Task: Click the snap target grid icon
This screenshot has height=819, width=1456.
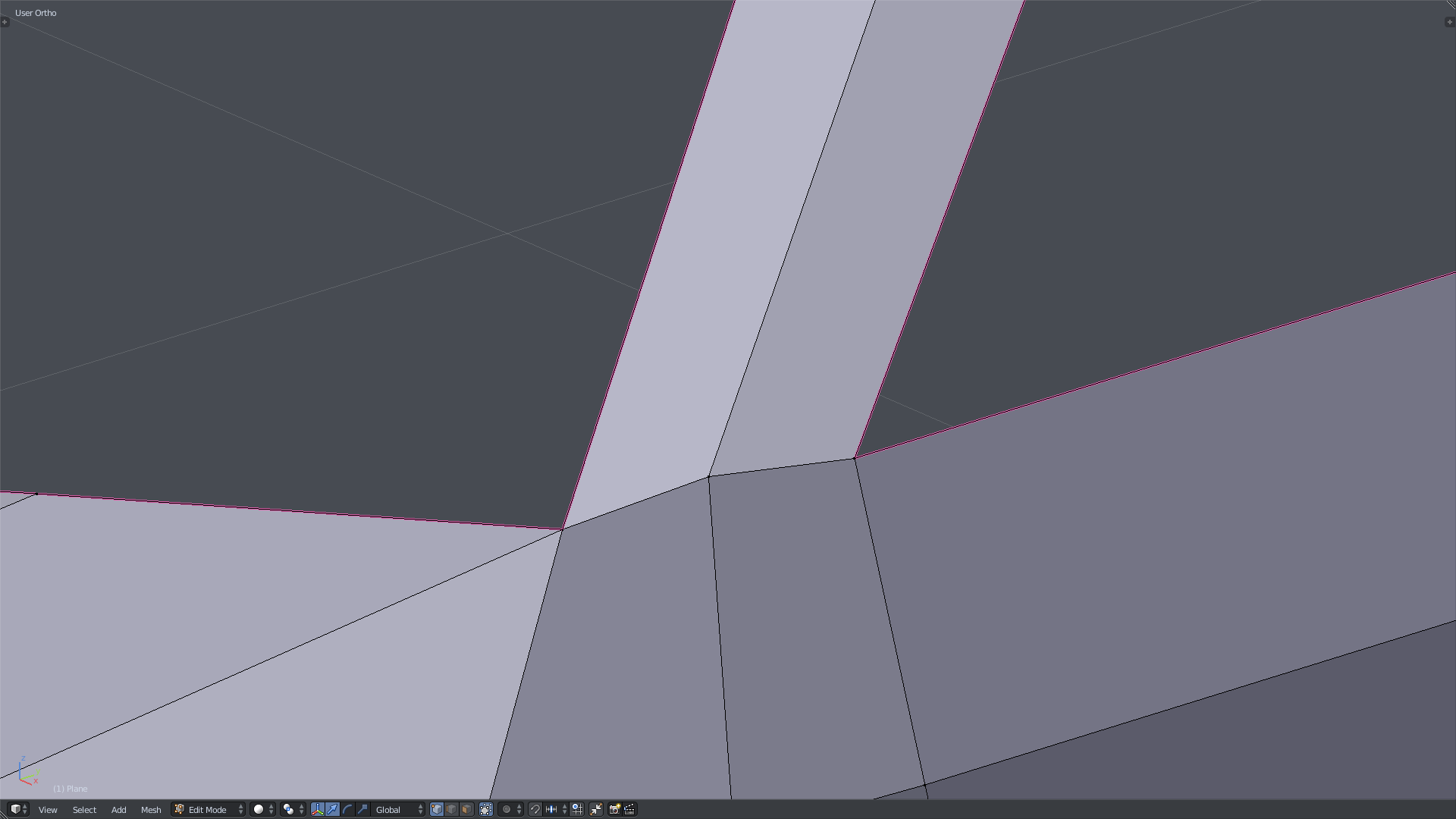Action: pos(577,809)
